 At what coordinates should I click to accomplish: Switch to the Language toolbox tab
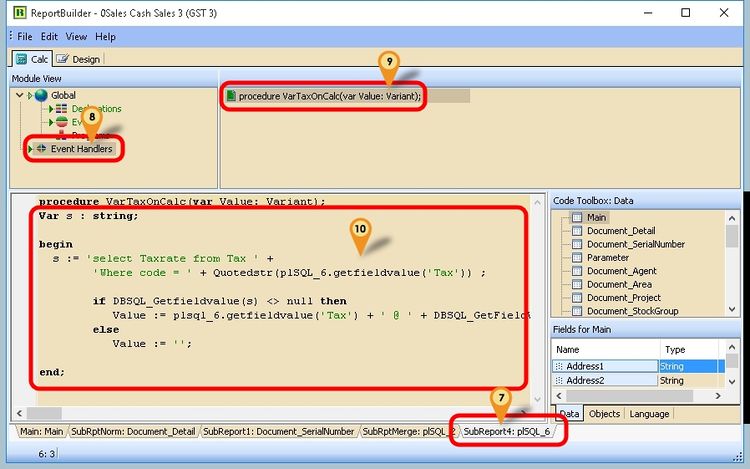coord(649,414)
